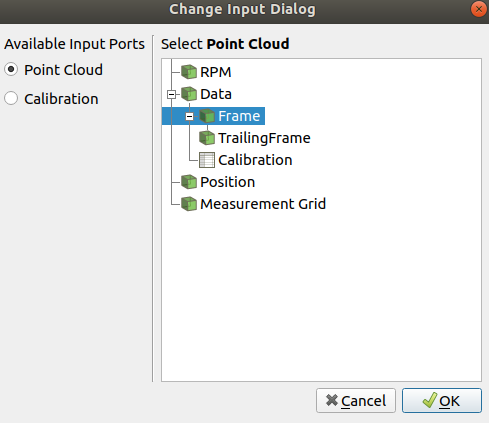
Task: Collapse the Frame tree node
Action: point(189,116)
